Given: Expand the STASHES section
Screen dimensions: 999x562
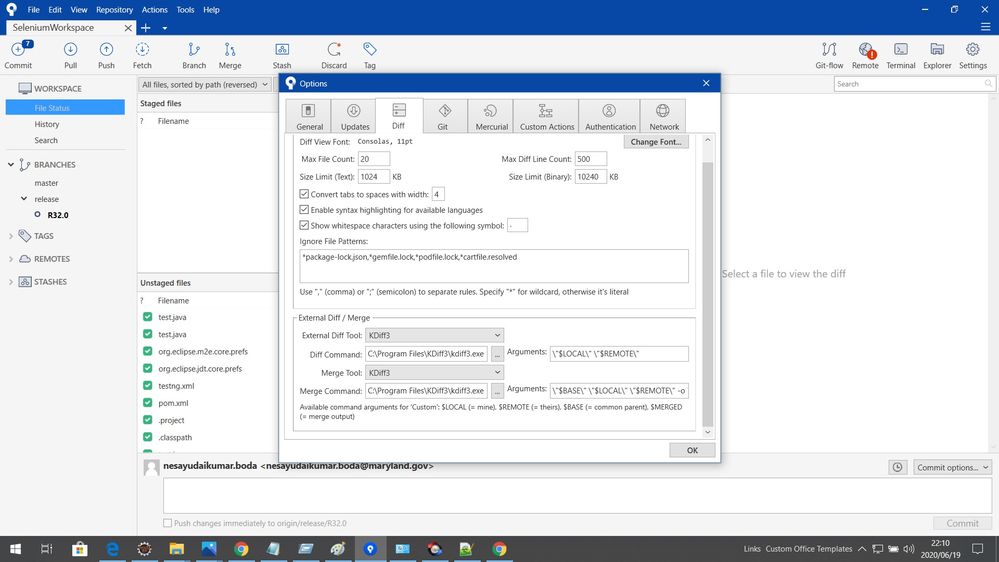Looking at the screenshot, I should tap(11, 282).
